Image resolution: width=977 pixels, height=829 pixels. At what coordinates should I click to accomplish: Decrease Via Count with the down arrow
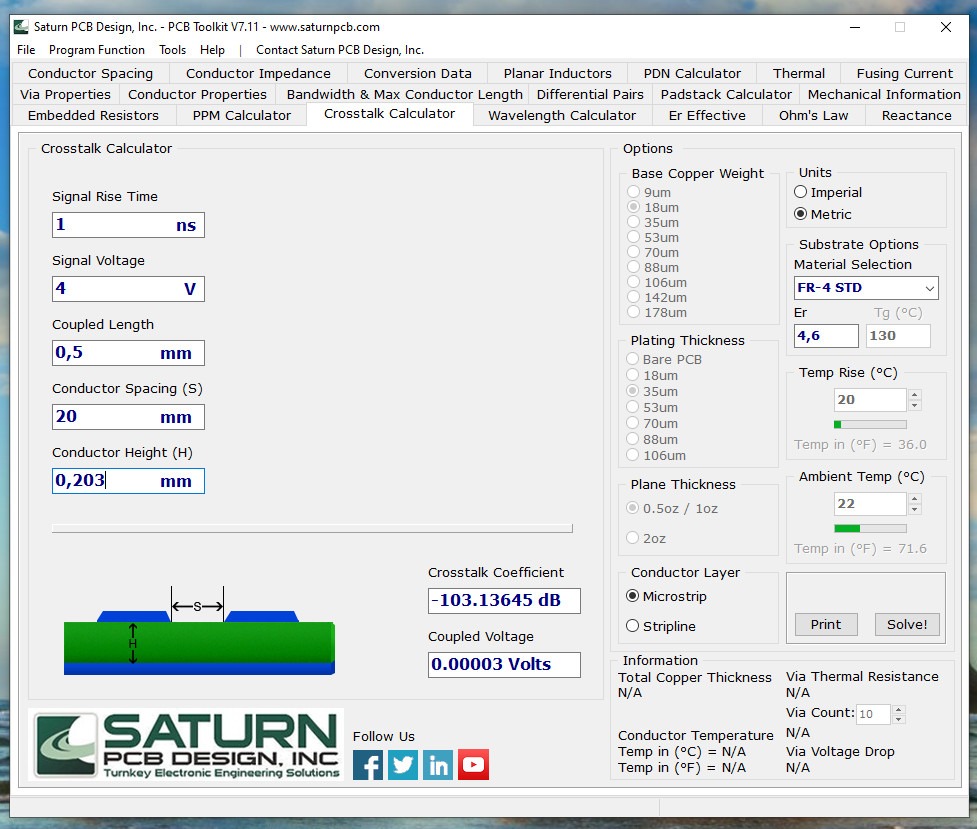point(898,719)
